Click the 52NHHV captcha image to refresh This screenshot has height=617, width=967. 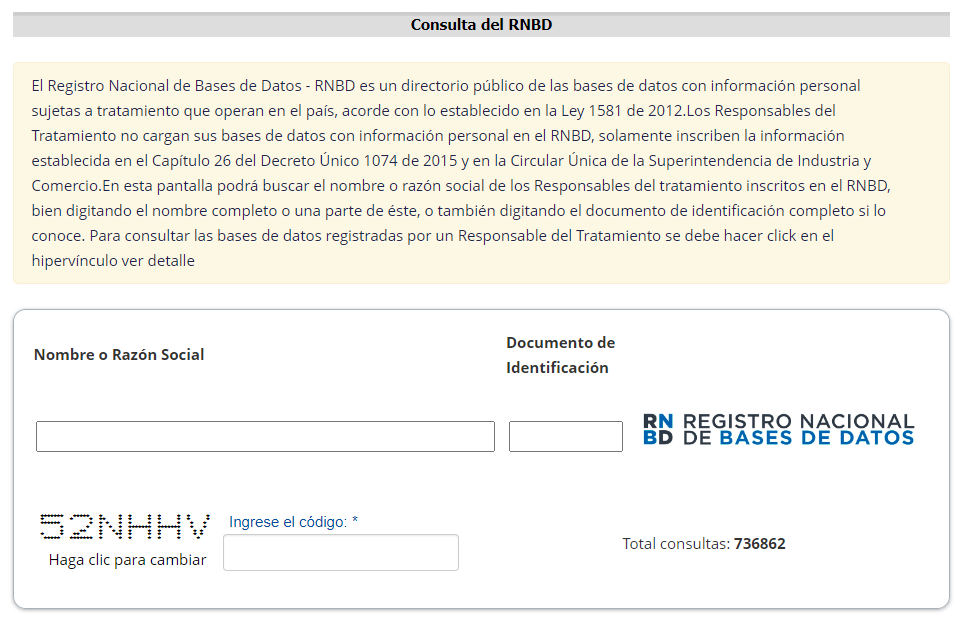point(125,527)
